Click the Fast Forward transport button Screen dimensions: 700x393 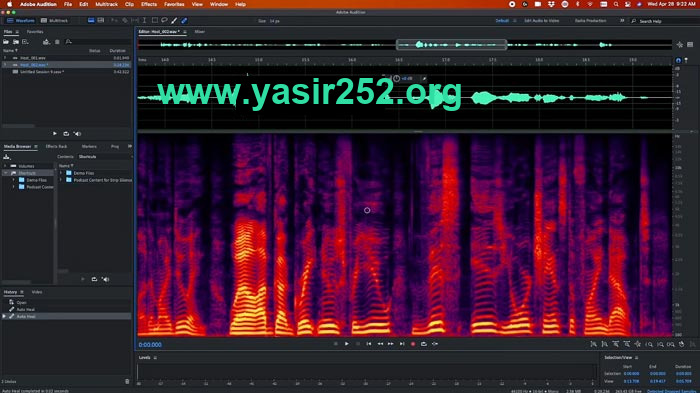point(391,344)
